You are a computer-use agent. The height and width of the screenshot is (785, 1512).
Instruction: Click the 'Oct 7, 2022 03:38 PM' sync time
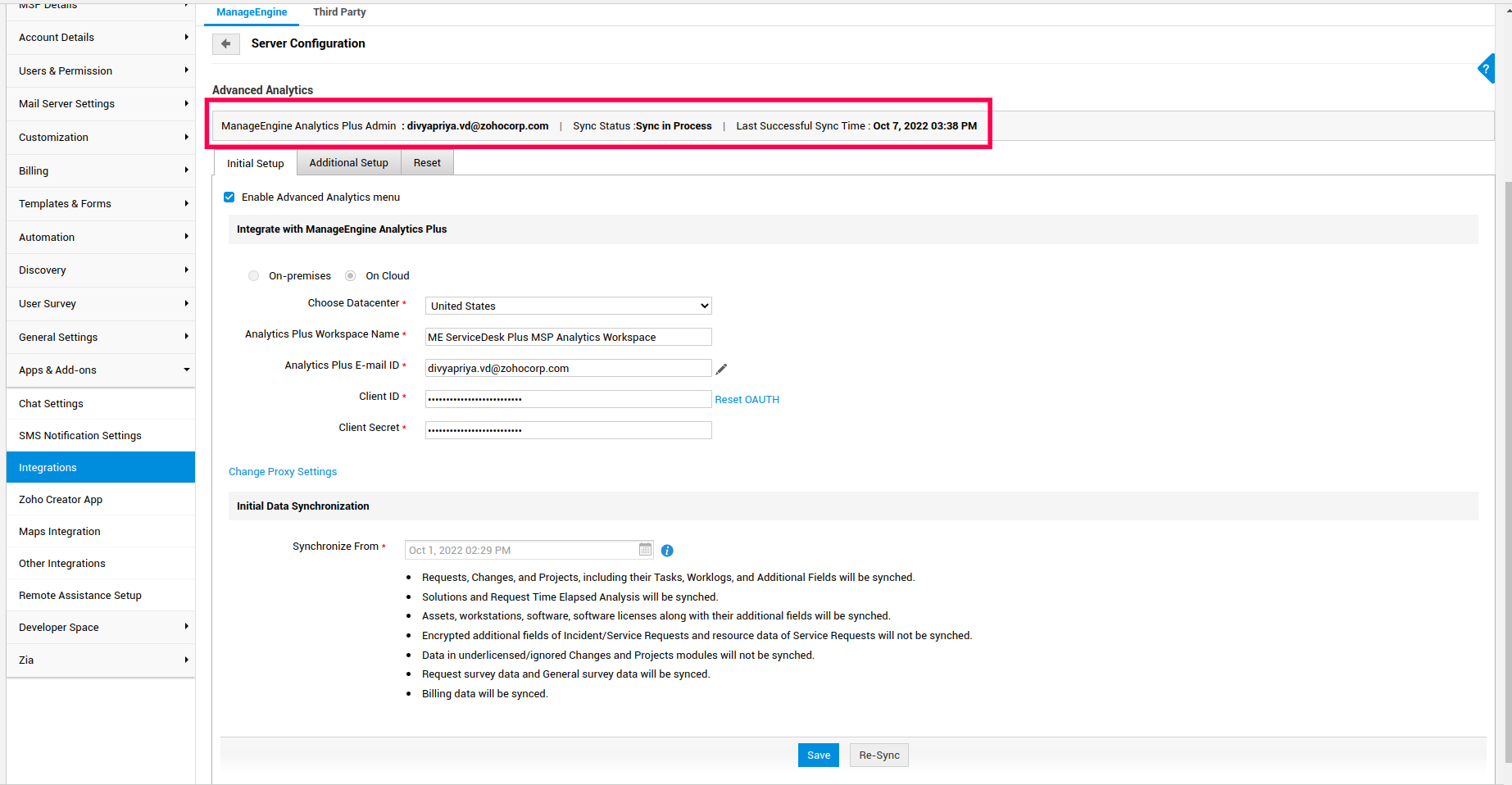(x=925, y=126)
